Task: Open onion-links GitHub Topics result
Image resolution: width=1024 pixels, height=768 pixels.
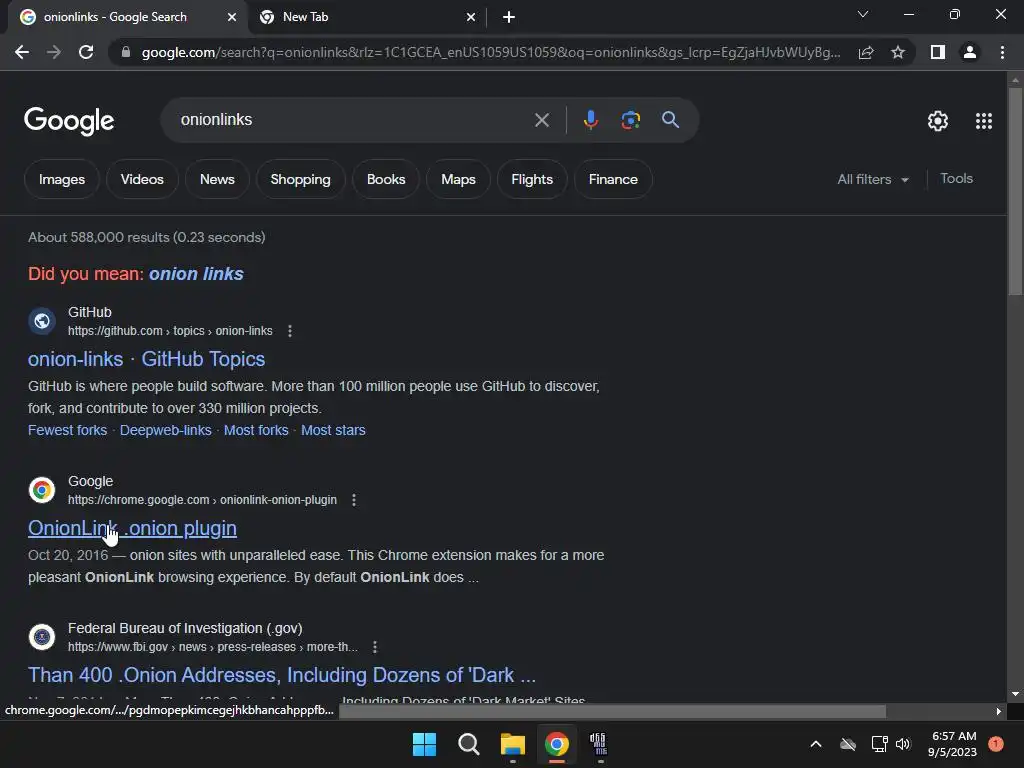Action: click(x=146, y=359)
